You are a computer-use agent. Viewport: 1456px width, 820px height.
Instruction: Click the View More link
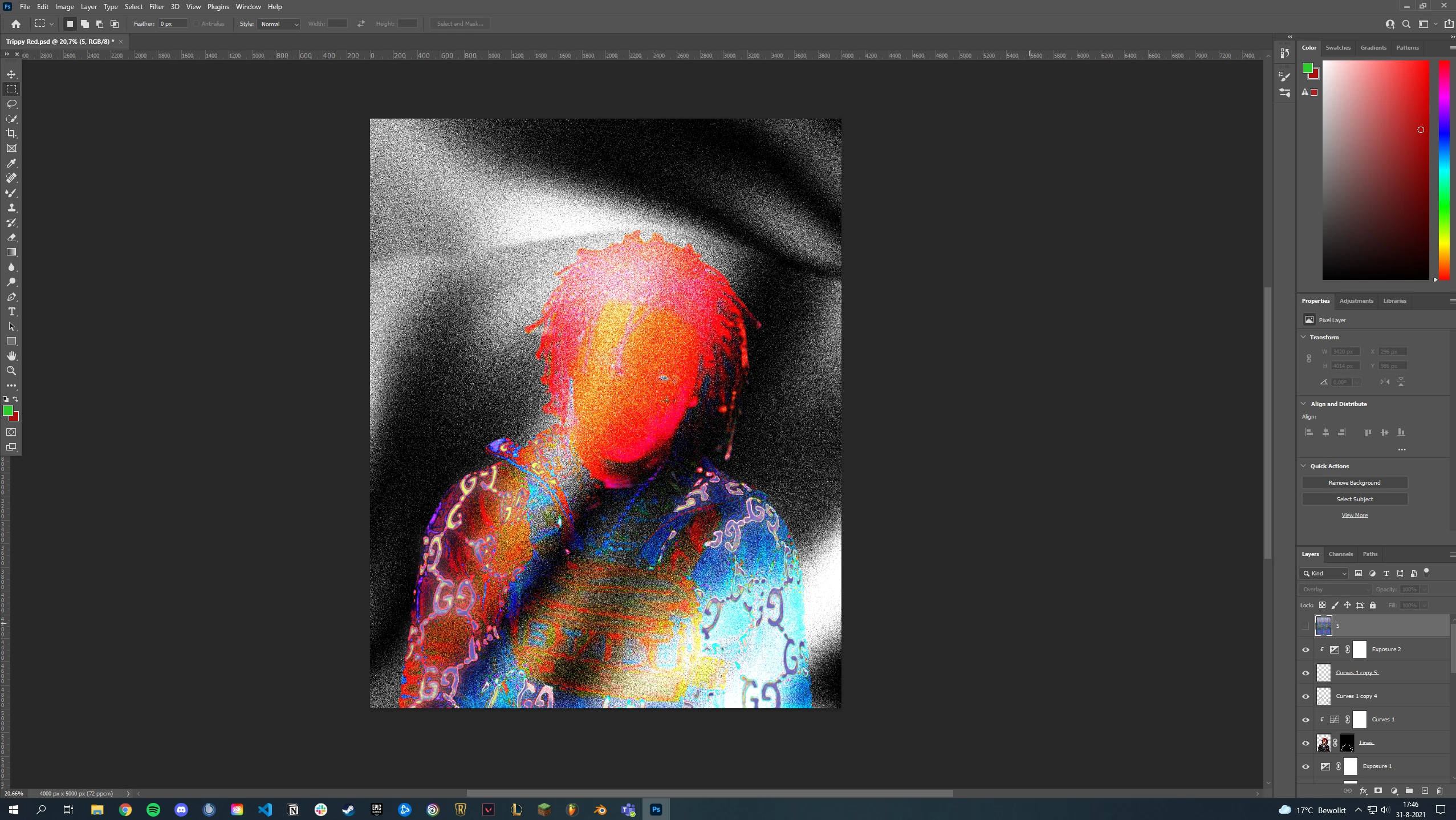click(x=1355, y=515)
